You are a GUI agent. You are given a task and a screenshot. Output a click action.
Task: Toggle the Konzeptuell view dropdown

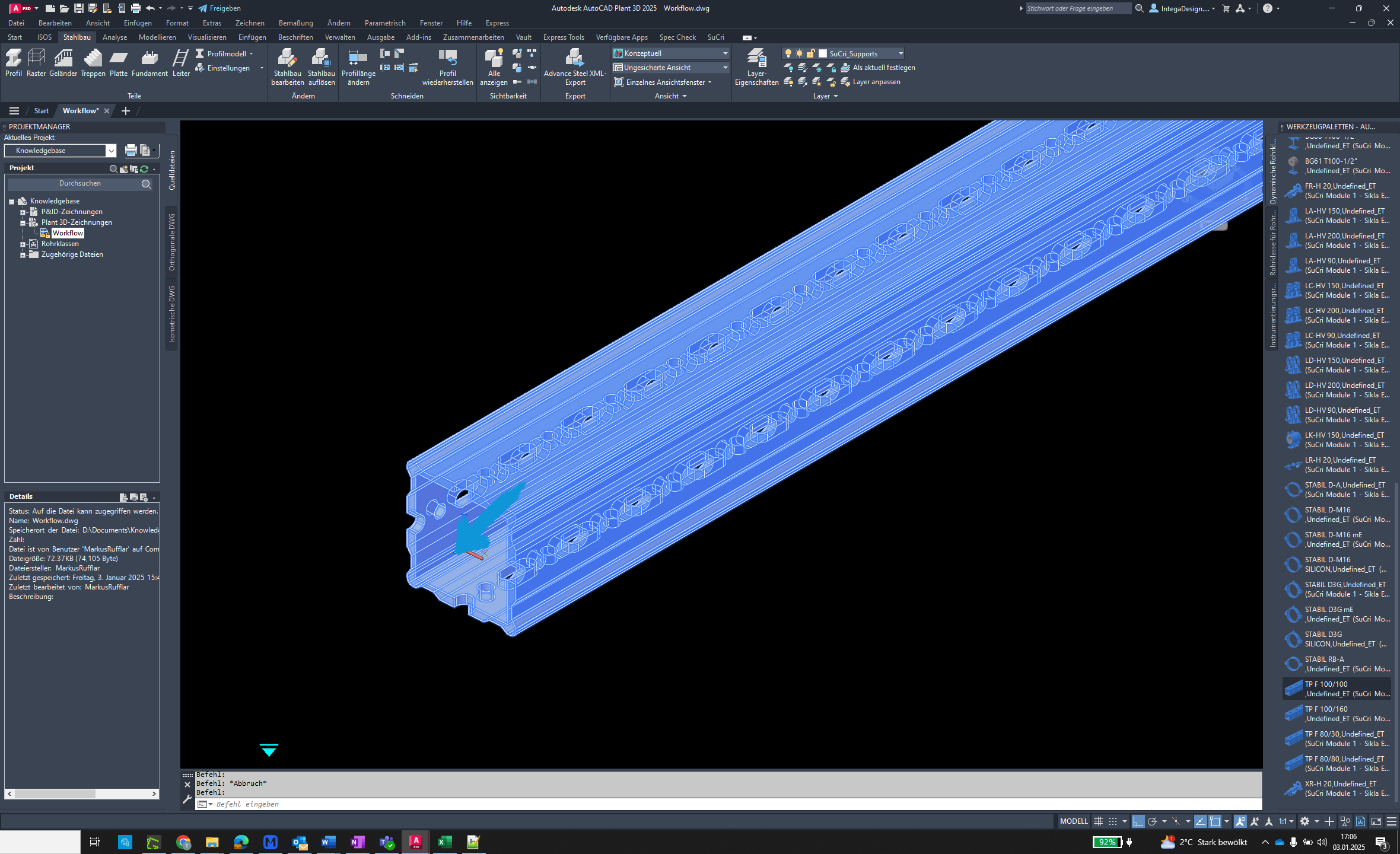(726, 53)
